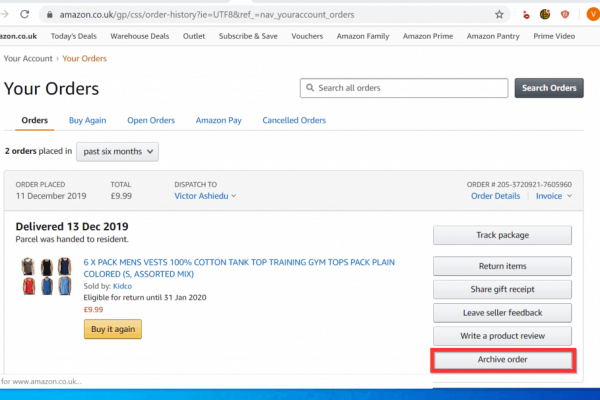
Task: Open the red shield extension icon
Action: (x=565, y=15)
